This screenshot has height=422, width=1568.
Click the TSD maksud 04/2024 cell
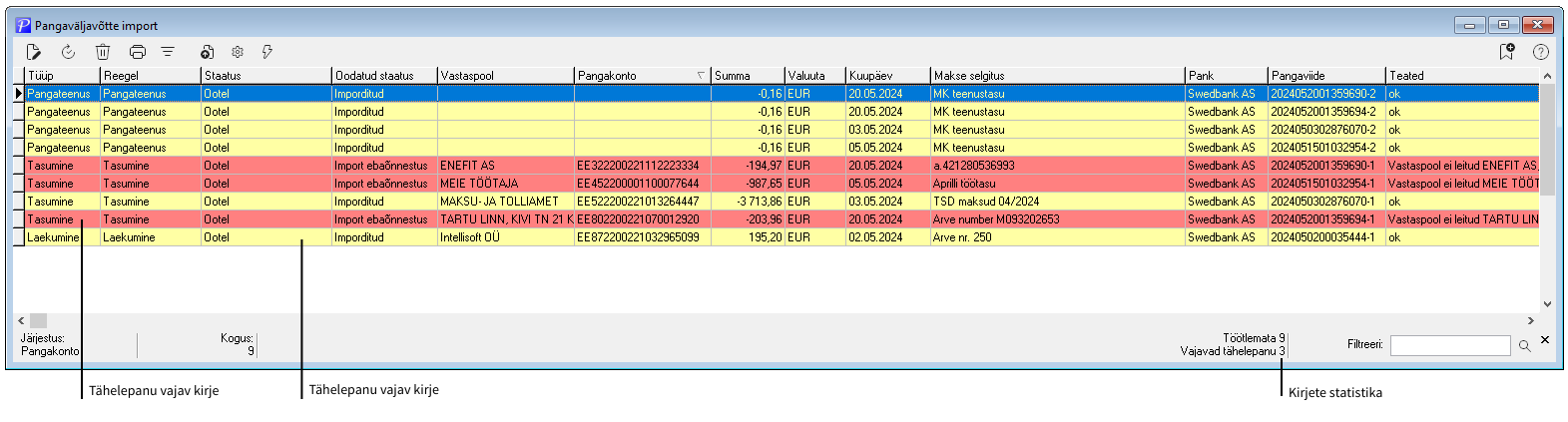1057,202
